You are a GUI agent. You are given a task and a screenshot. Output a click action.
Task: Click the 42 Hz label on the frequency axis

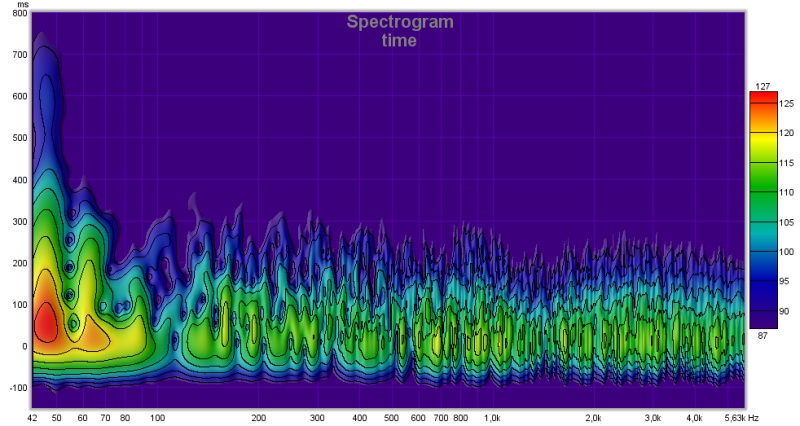[33, 418]
